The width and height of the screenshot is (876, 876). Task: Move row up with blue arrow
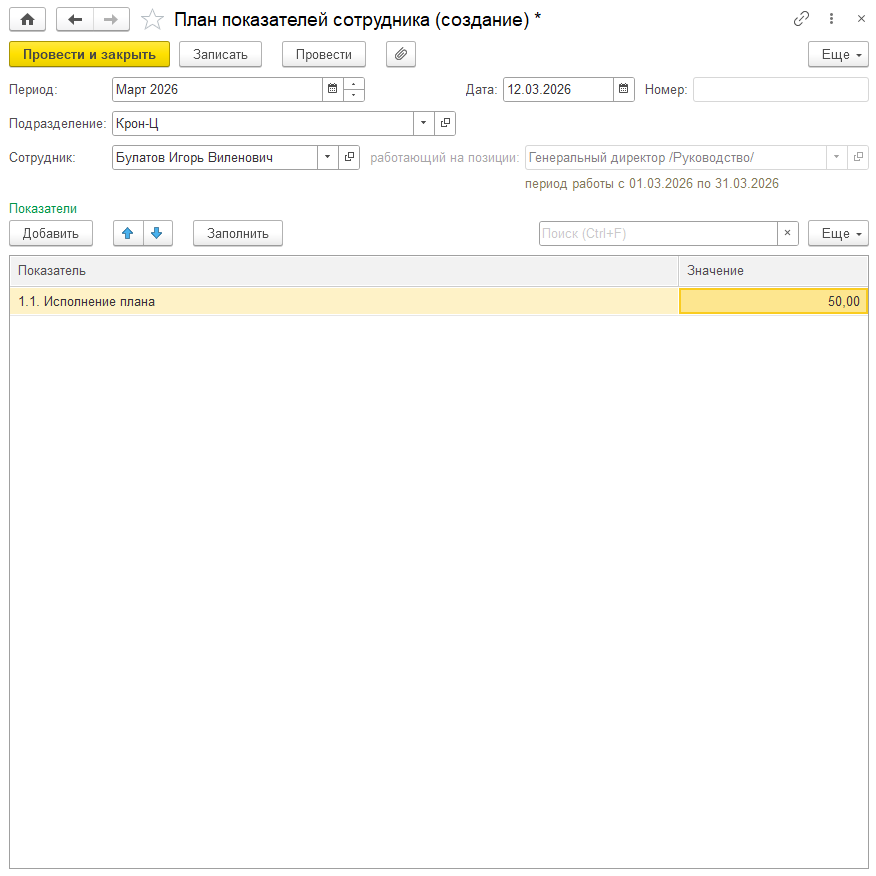pos(127,233)
